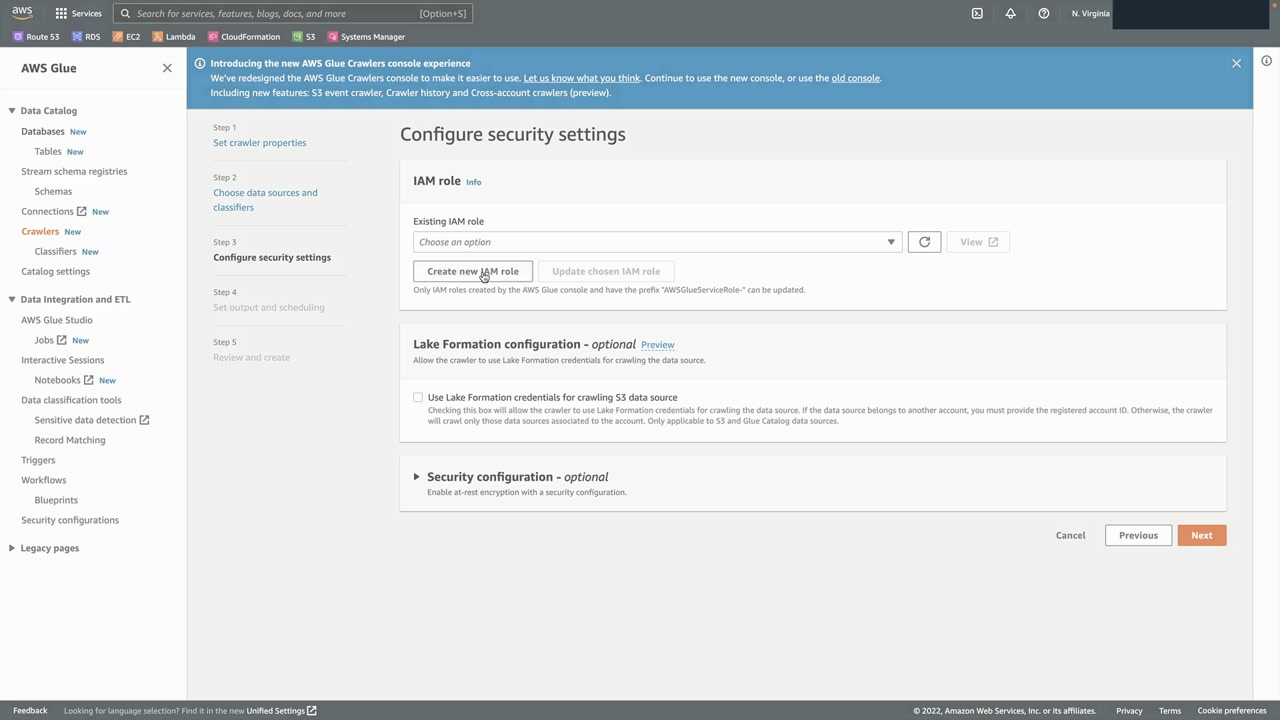Image resolution: width=1280 pixels, height=720 pixels.
Task: Open Set crawler properties step link
Action: (259, 143)
